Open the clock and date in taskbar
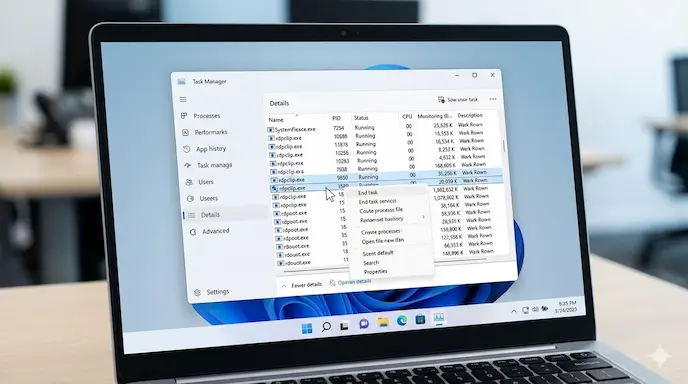Viewport: 688px width, 384px height. pyautogui.click(x=566, y=307)
